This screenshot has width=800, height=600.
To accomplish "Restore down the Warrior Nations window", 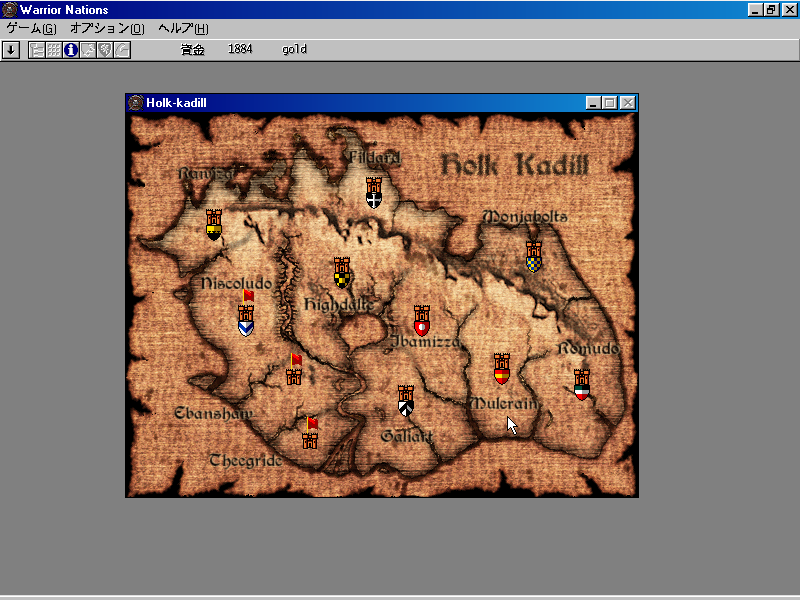I will (771, 10).
